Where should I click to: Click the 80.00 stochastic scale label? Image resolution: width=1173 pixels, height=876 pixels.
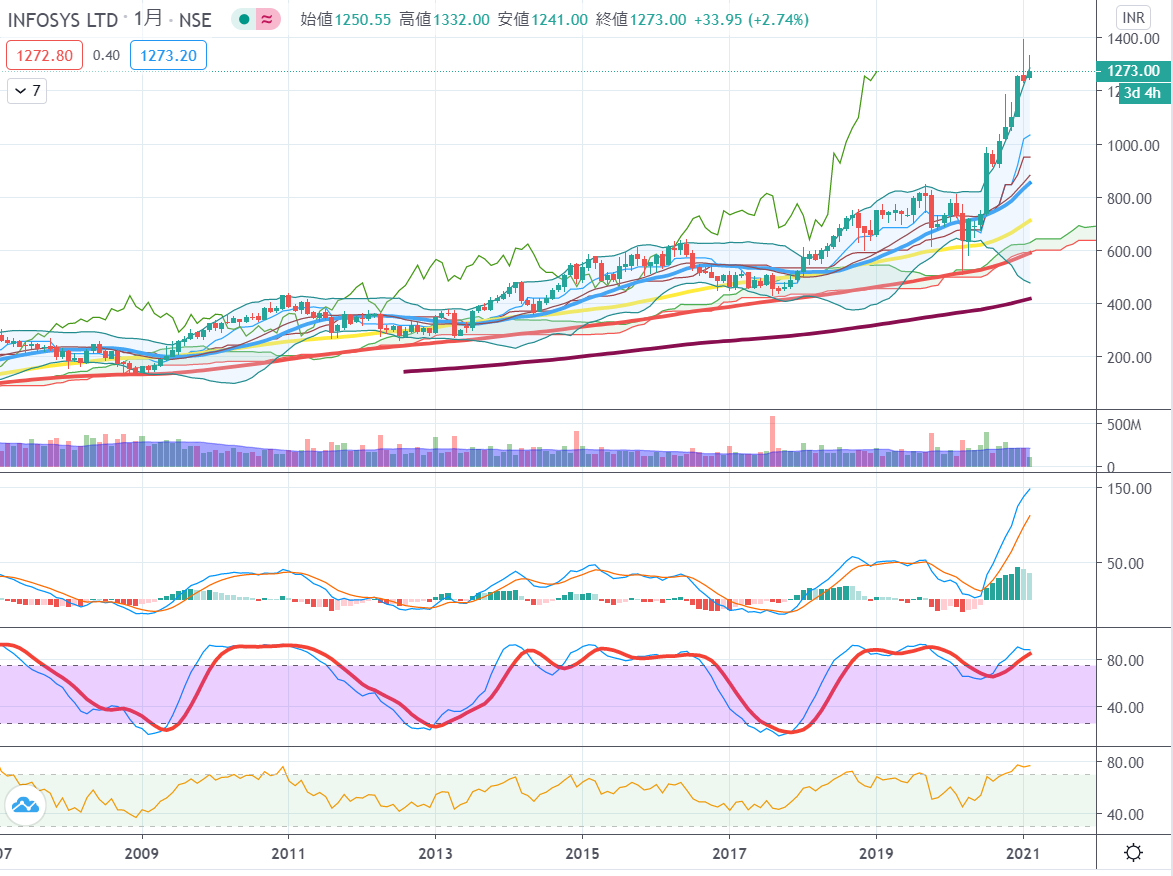[x=1126, y=661]
